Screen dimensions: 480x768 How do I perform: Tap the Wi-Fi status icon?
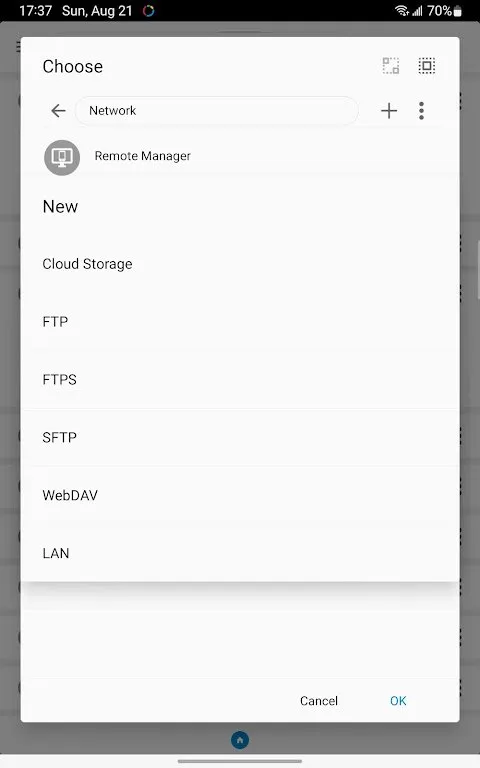coord(402,11)
